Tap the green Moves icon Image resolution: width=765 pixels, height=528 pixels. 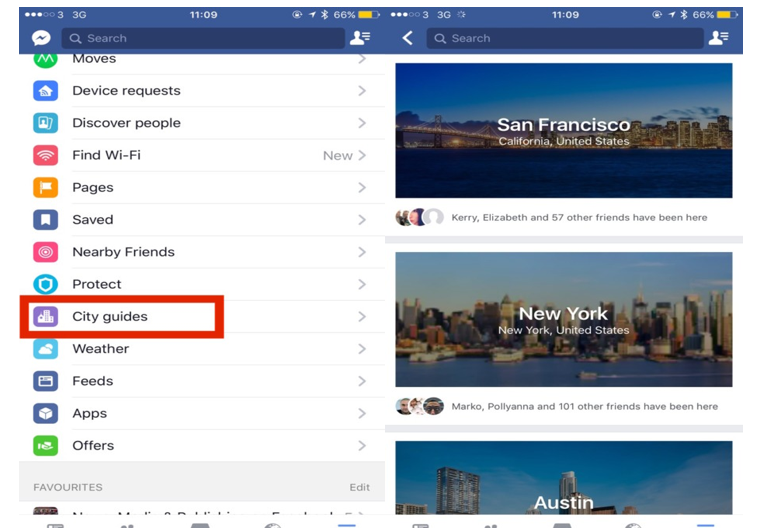click(45, 61)
